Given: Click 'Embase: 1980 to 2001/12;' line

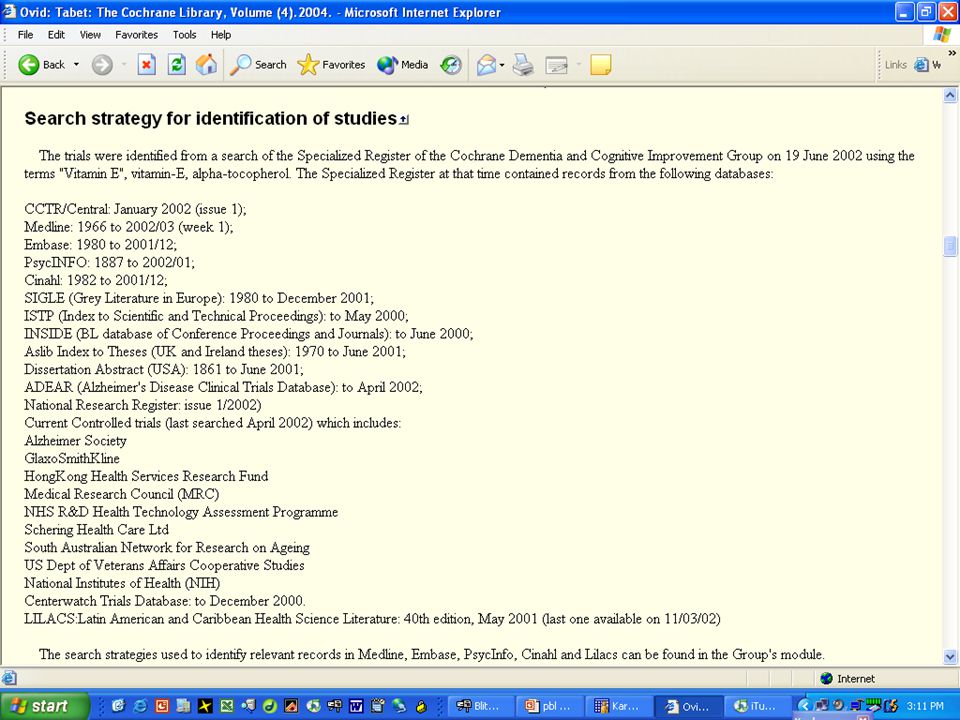Looking at the screenshot, I should 100,245.
